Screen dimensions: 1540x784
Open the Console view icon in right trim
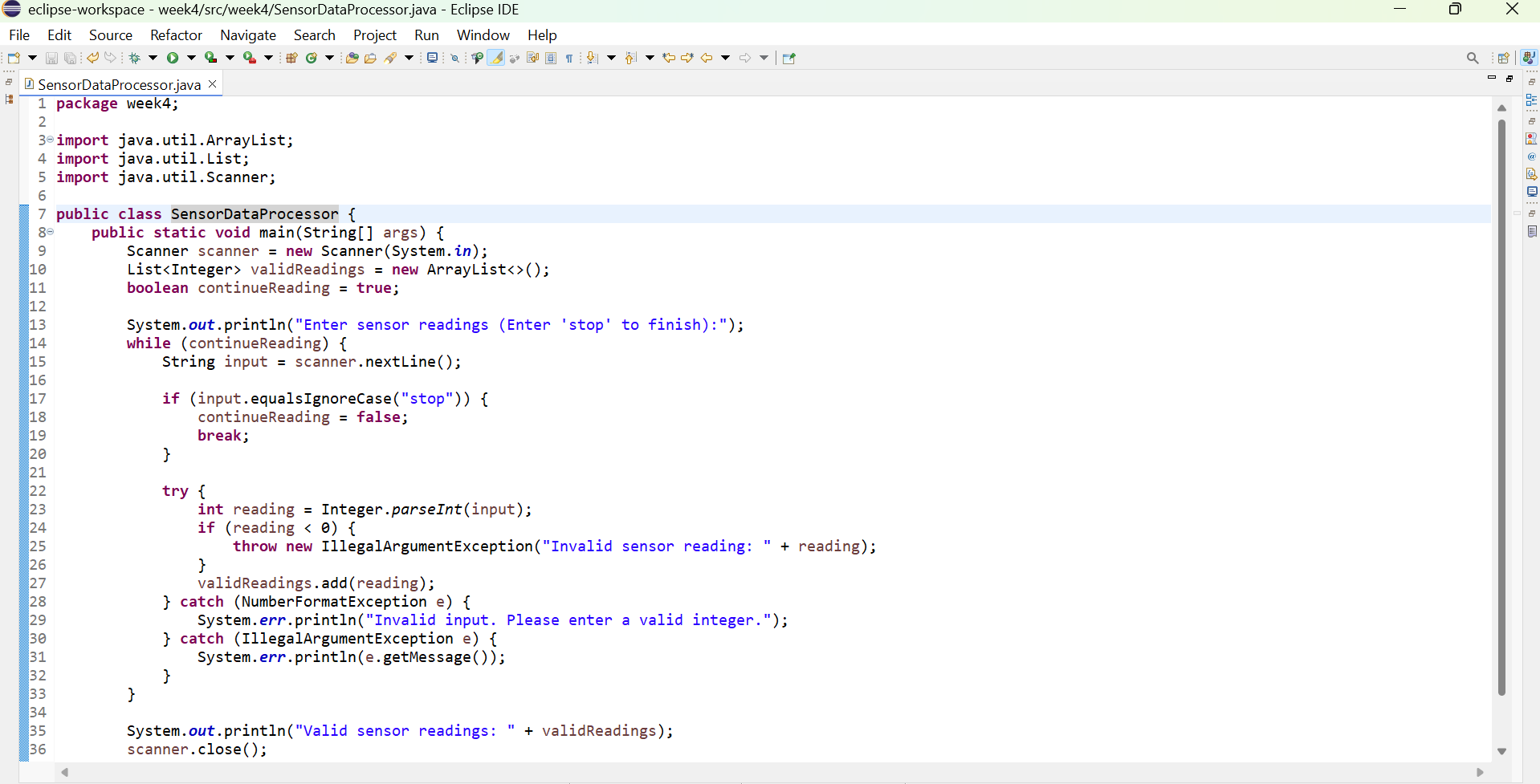point(1532,192)
